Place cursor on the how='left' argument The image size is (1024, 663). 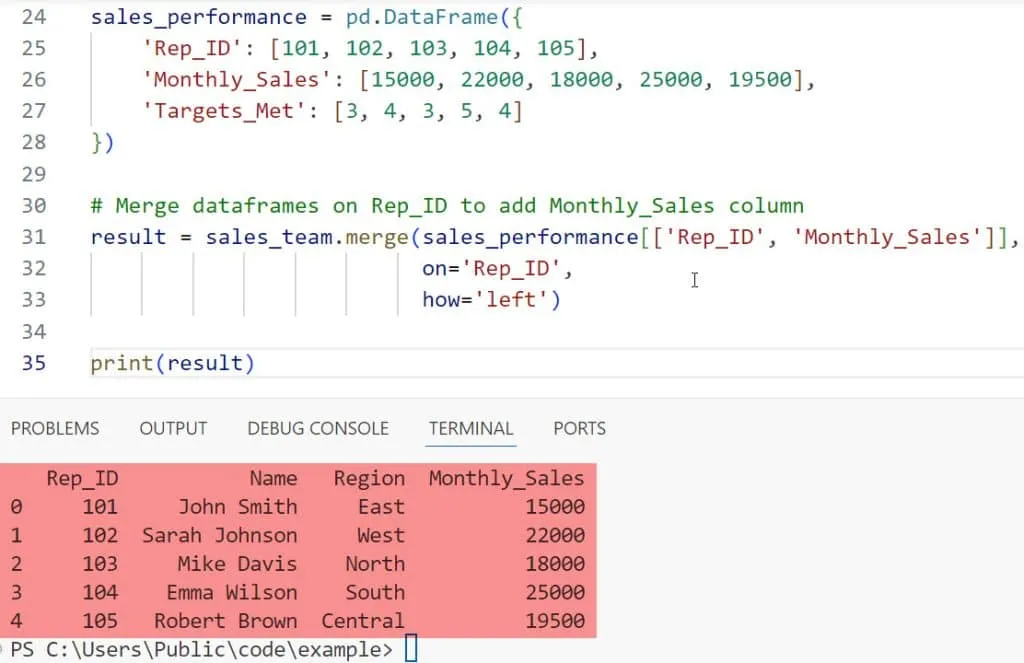pyautogui.click(x=491, y=299)
